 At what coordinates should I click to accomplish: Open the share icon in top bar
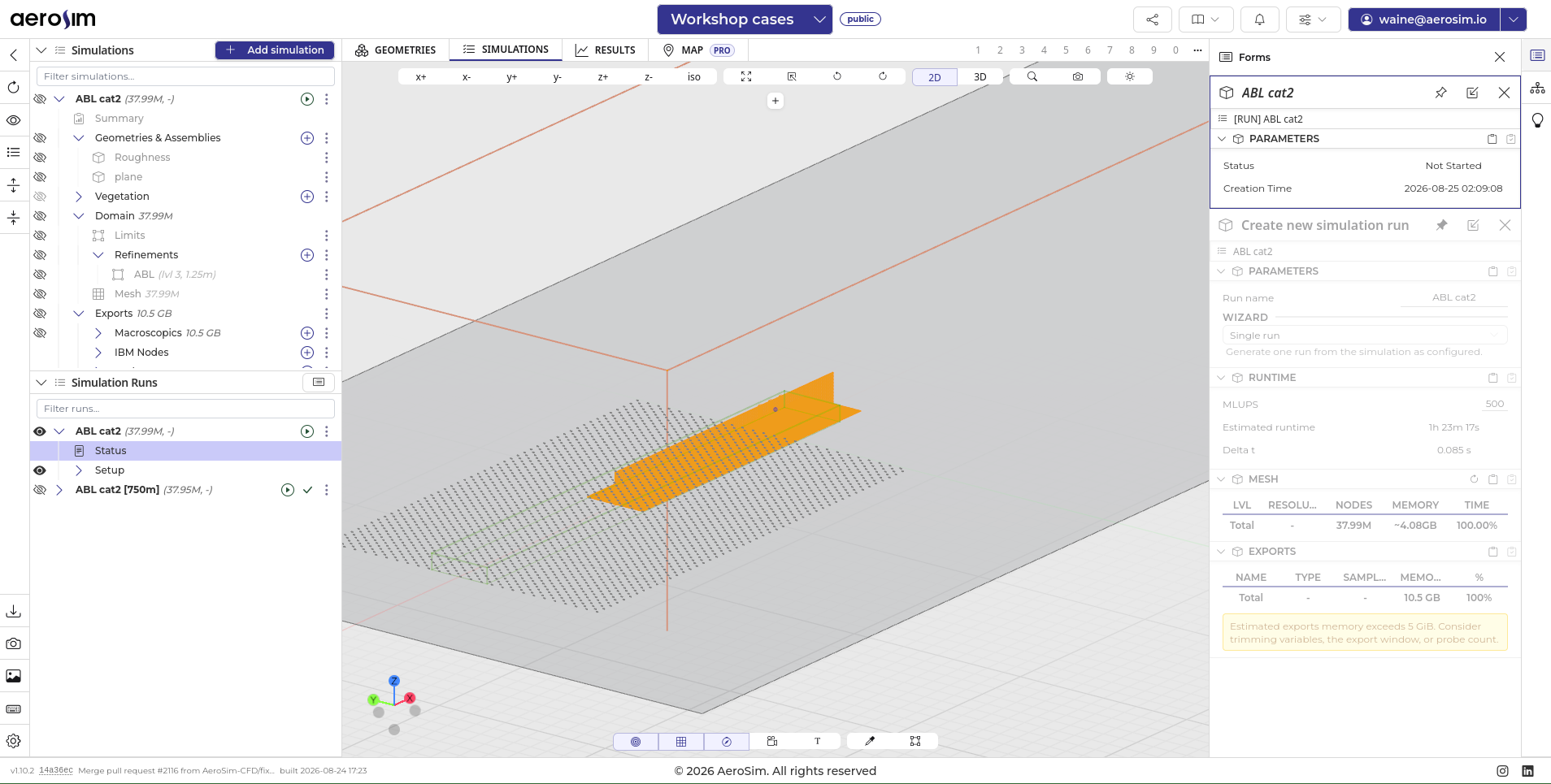point(1152,19)
